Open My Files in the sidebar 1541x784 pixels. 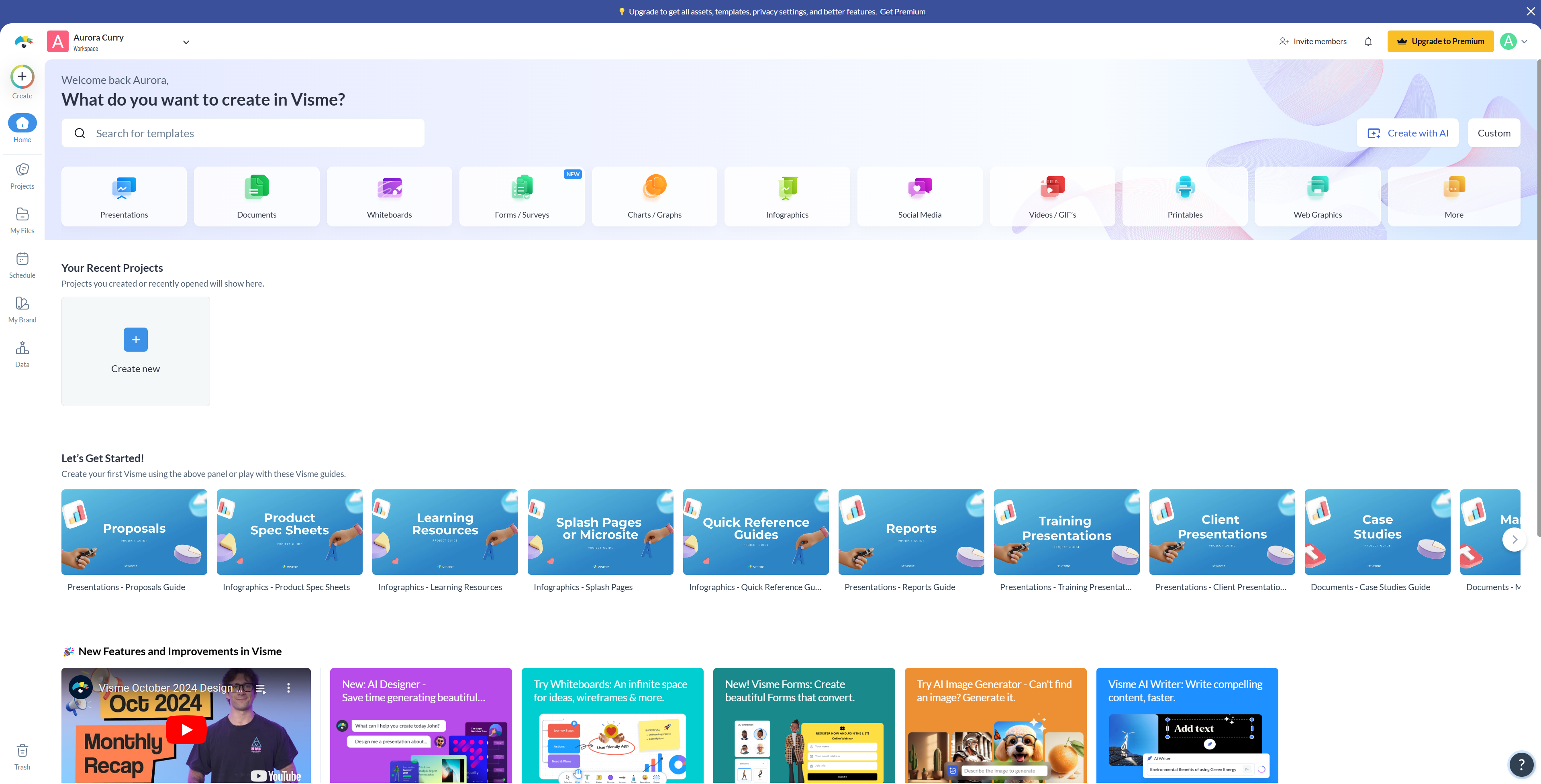(x=22, y=221)
